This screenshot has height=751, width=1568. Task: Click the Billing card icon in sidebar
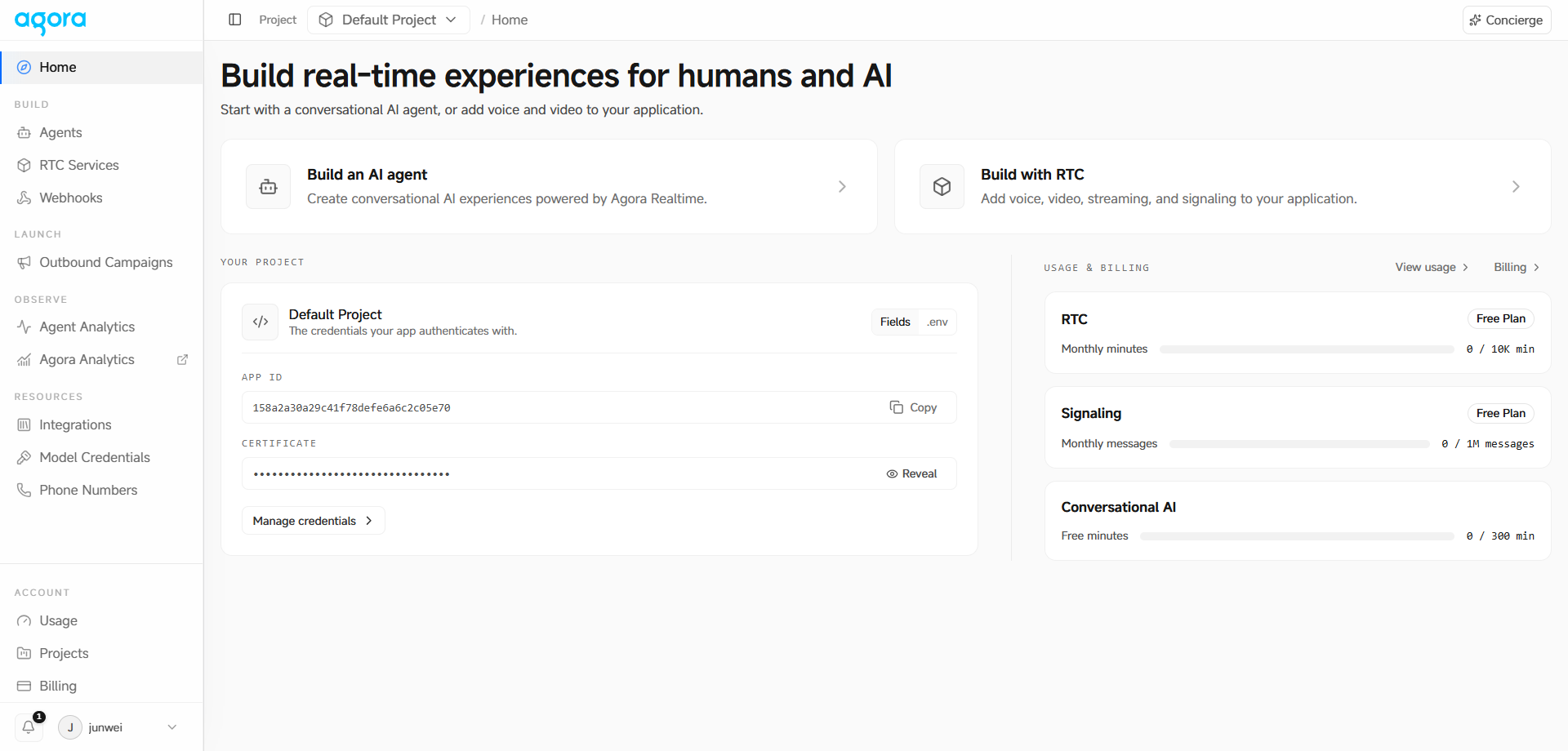tap(24, 687)
